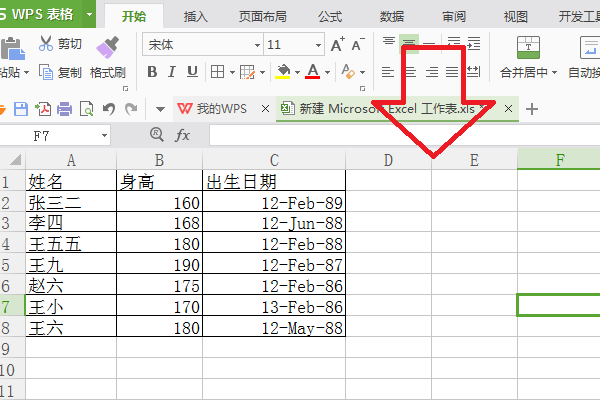Increase indent icon

474,43
